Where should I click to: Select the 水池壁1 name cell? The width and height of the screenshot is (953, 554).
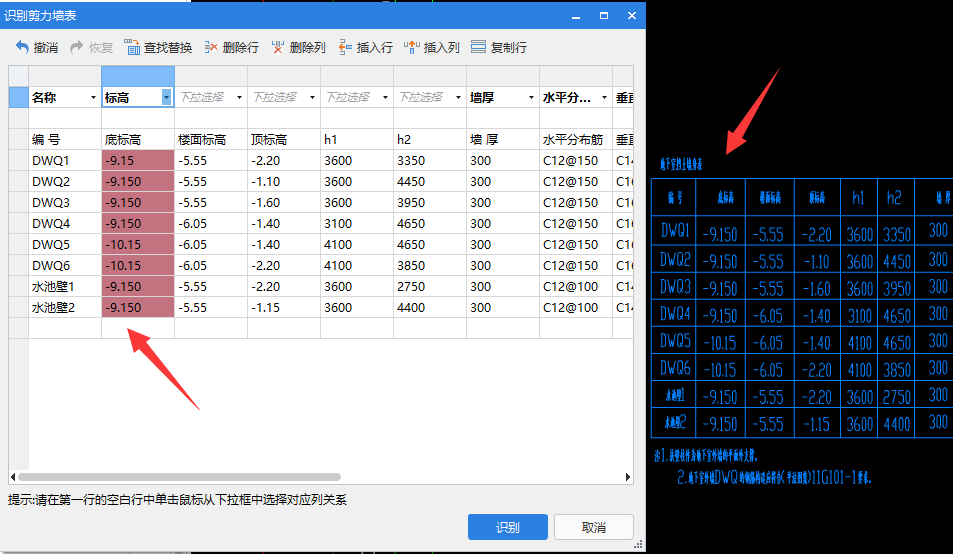[x=65, y=286]
